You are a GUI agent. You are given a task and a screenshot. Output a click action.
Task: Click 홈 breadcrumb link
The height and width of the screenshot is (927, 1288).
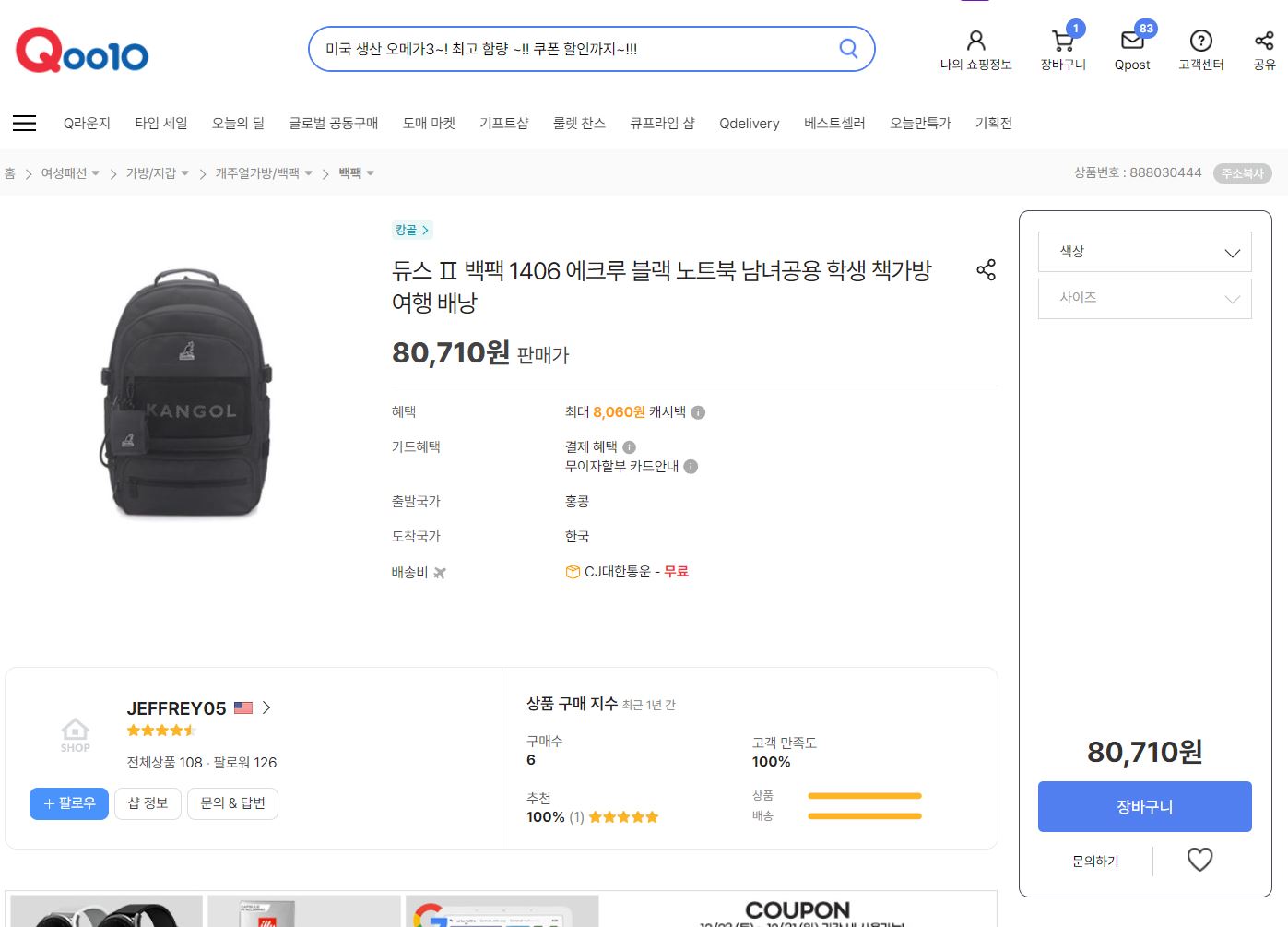[x=10, y=173]
